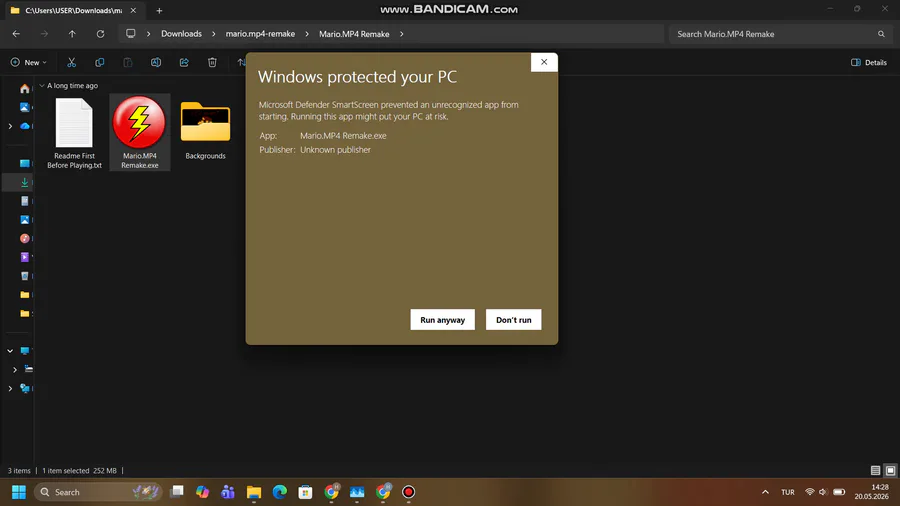Viewport: 900px width, 506px height.
Task: Click the Copy icon in toolbar
Action: (99, 62)
